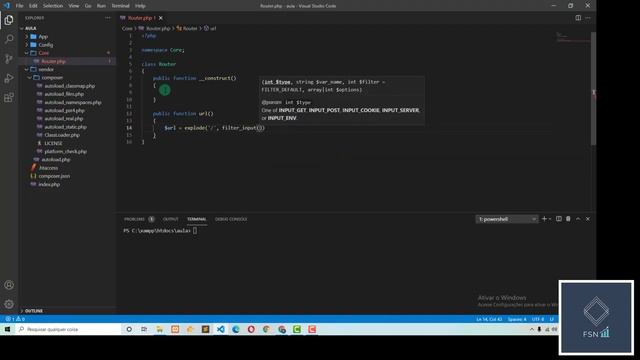Click the Core folder in the breadcrumb

[127, 29]
